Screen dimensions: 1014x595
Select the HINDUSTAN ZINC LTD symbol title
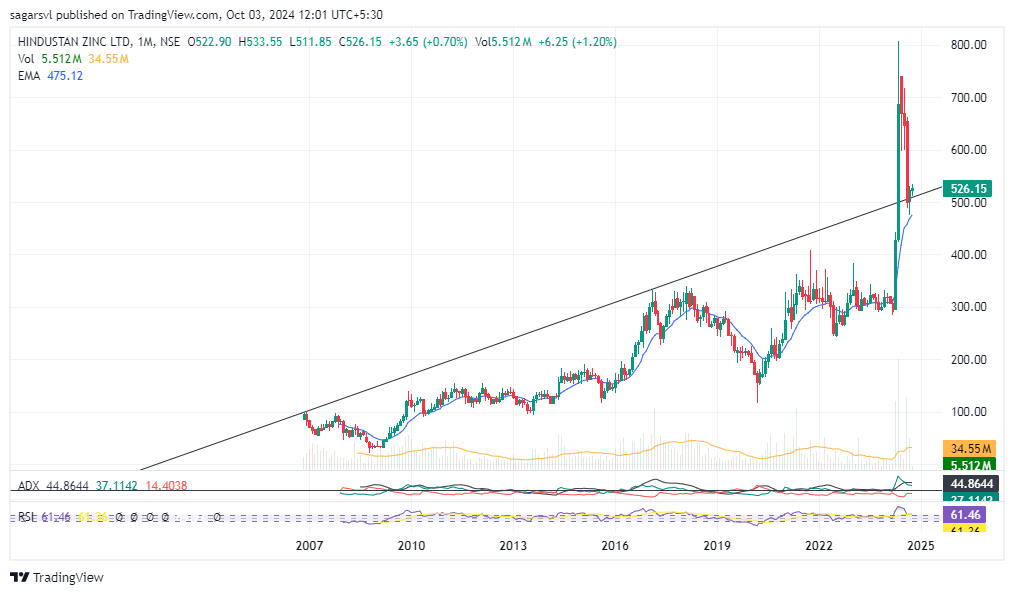tap(74, 42)
